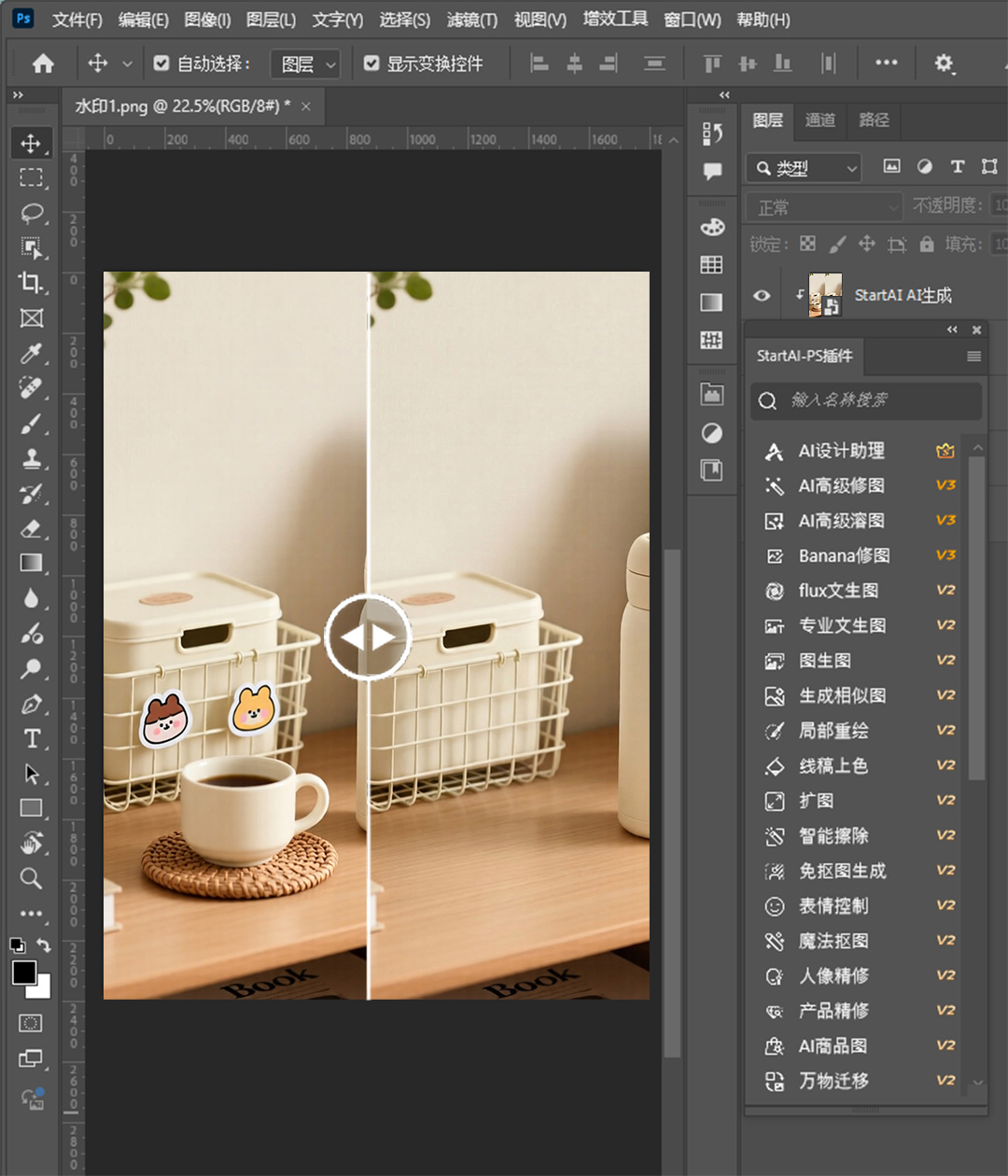Viewport: 1008px width, 1176px height.
Task: Open the AI高级修图 feature
Action: click(841, 486)
